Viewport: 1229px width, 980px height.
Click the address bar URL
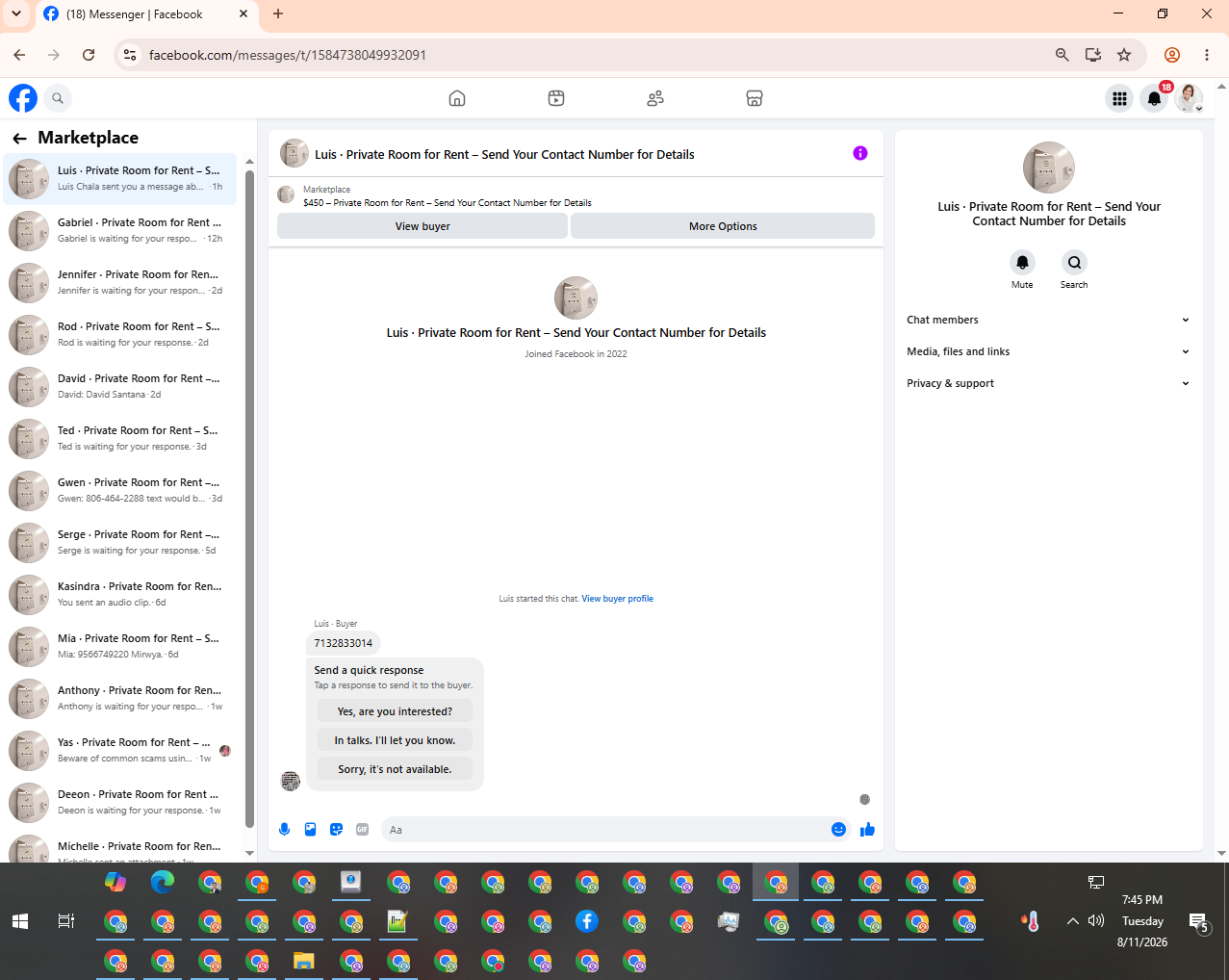tap(287, 55)
